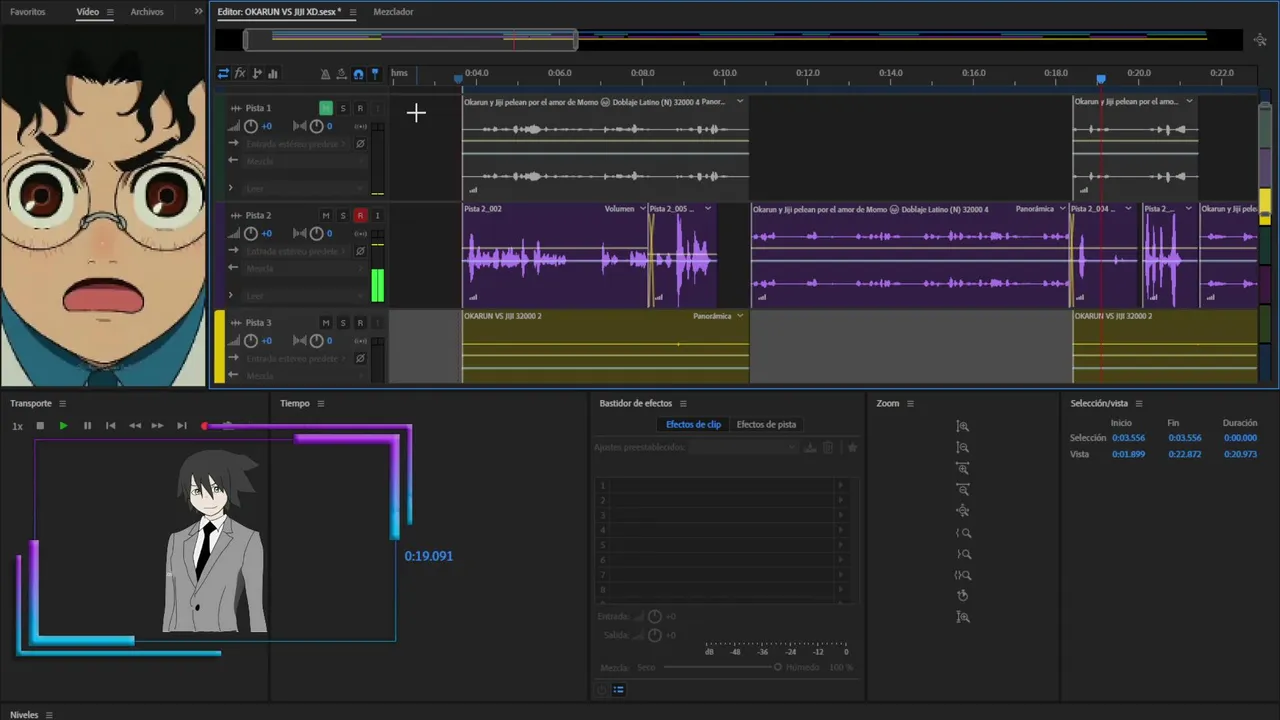Toggle polarity reverse on Pista 1

tap(360, 144)
